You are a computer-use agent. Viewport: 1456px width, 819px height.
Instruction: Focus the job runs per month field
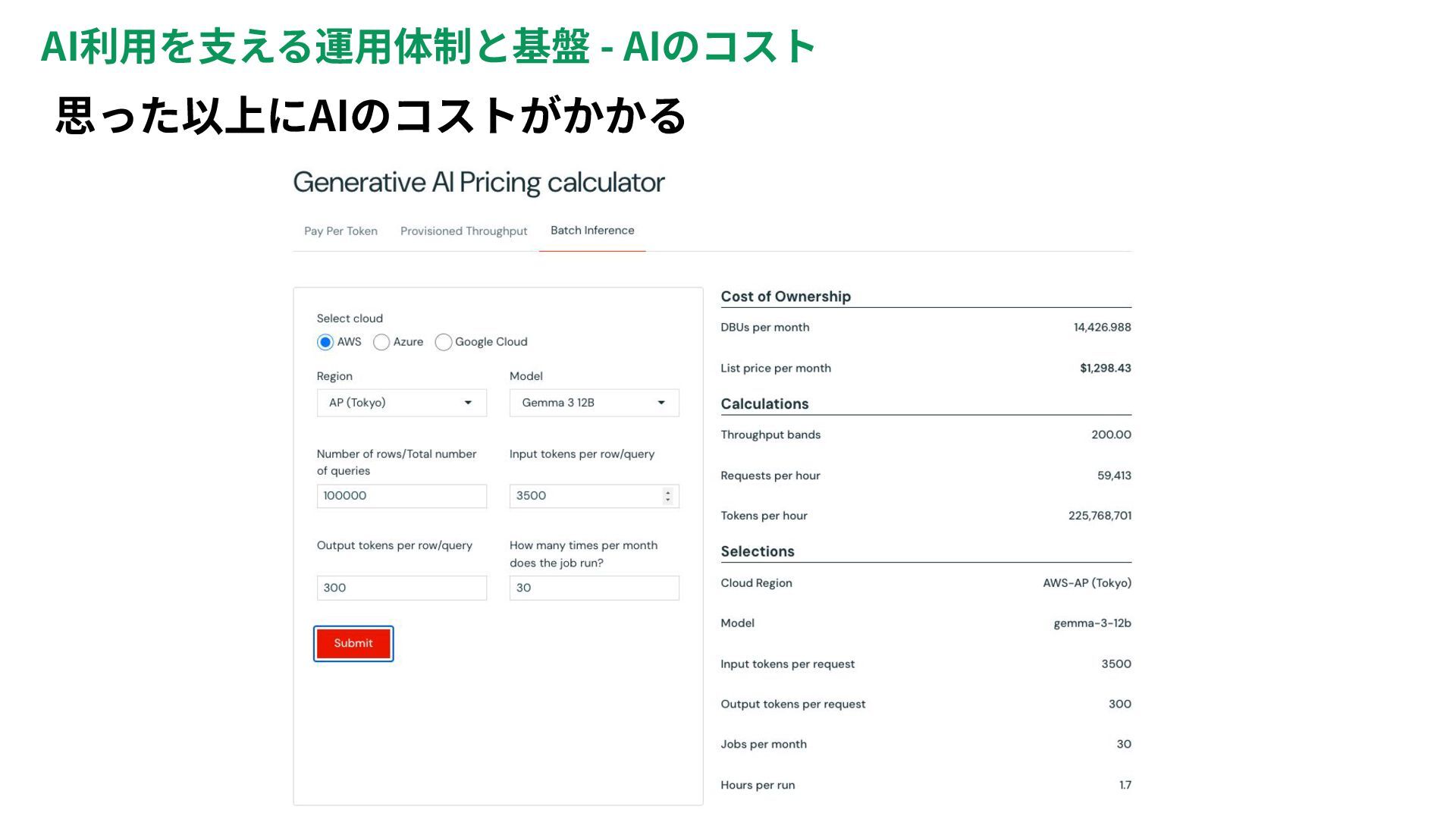pos(594,588)
